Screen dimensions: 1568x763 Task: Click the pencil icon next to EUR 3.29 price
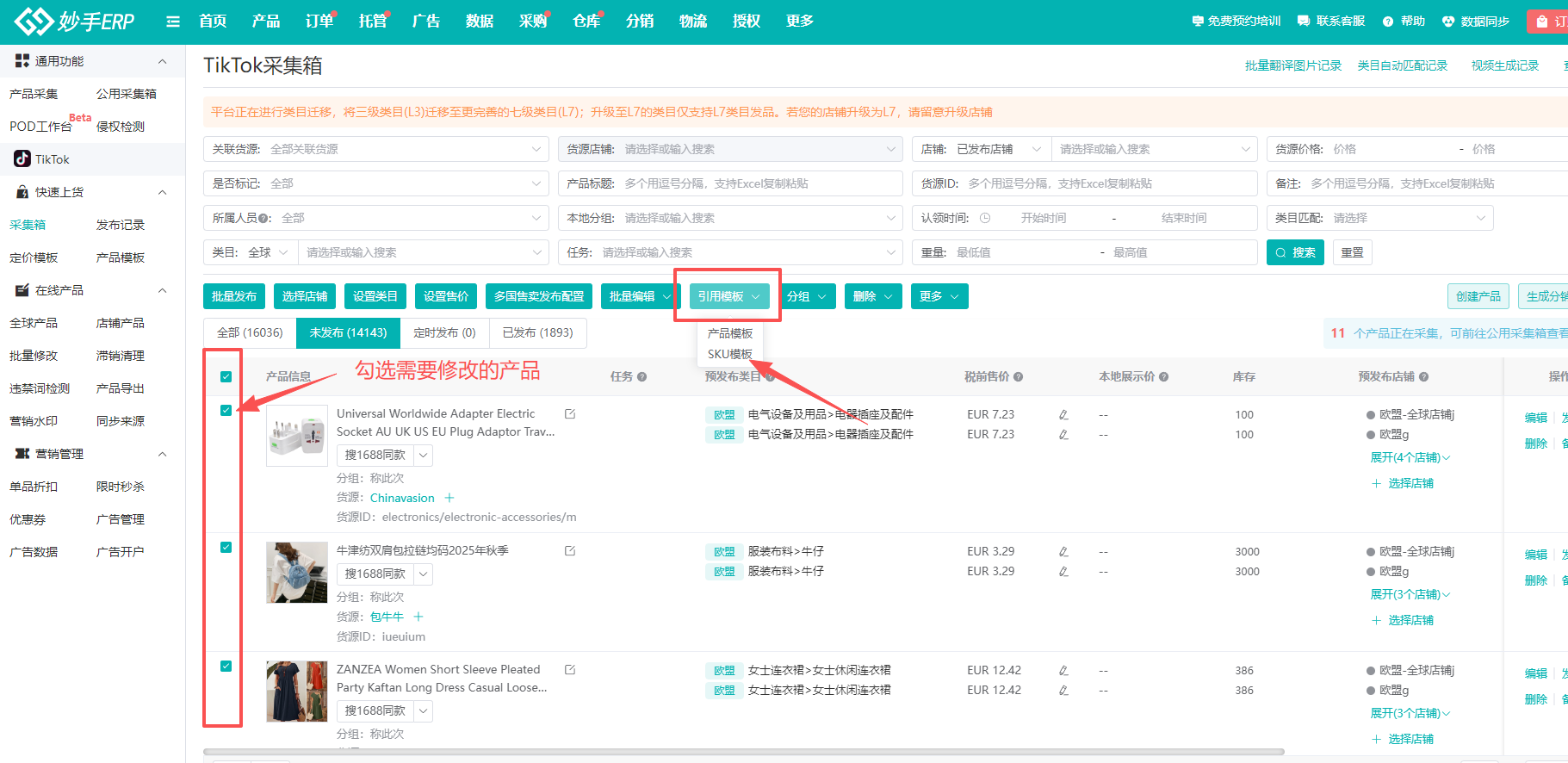[x=1063, y=552]
